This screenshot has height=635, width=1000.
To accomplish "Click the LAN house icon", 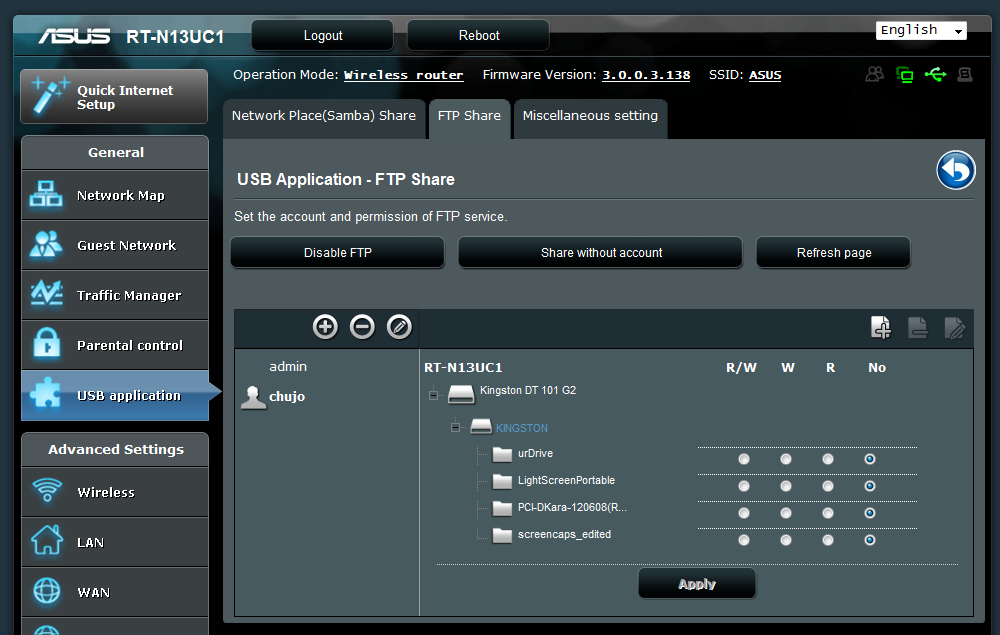I will click(47, 540).
